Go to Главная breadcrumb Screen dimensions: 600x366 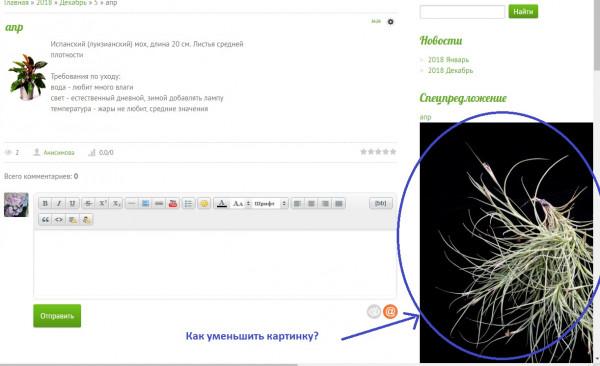coord(16,3)
